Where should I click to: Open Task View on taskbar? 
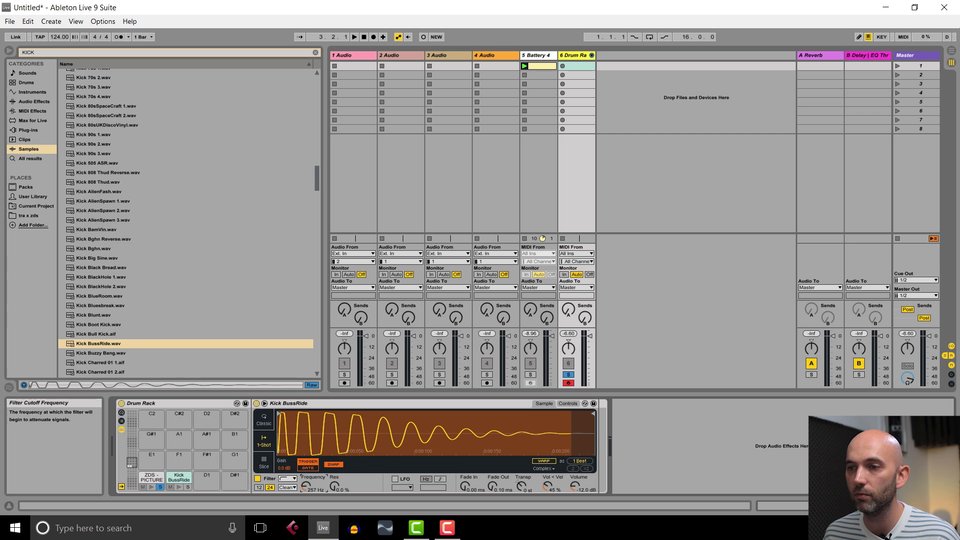coord(260,528)
